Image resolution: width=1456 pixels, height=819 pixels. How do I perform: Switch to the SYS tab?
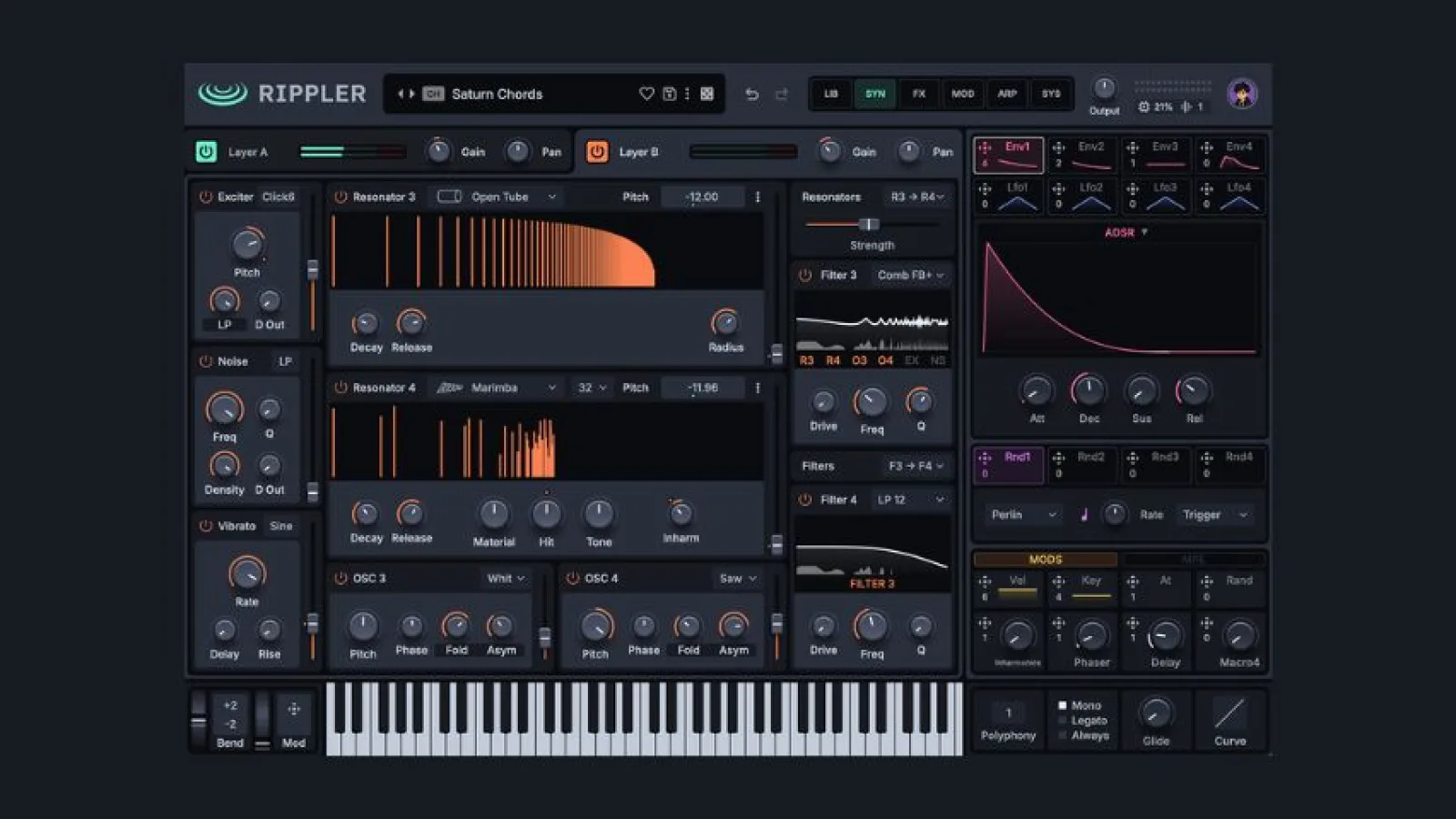coord(1051,94)
